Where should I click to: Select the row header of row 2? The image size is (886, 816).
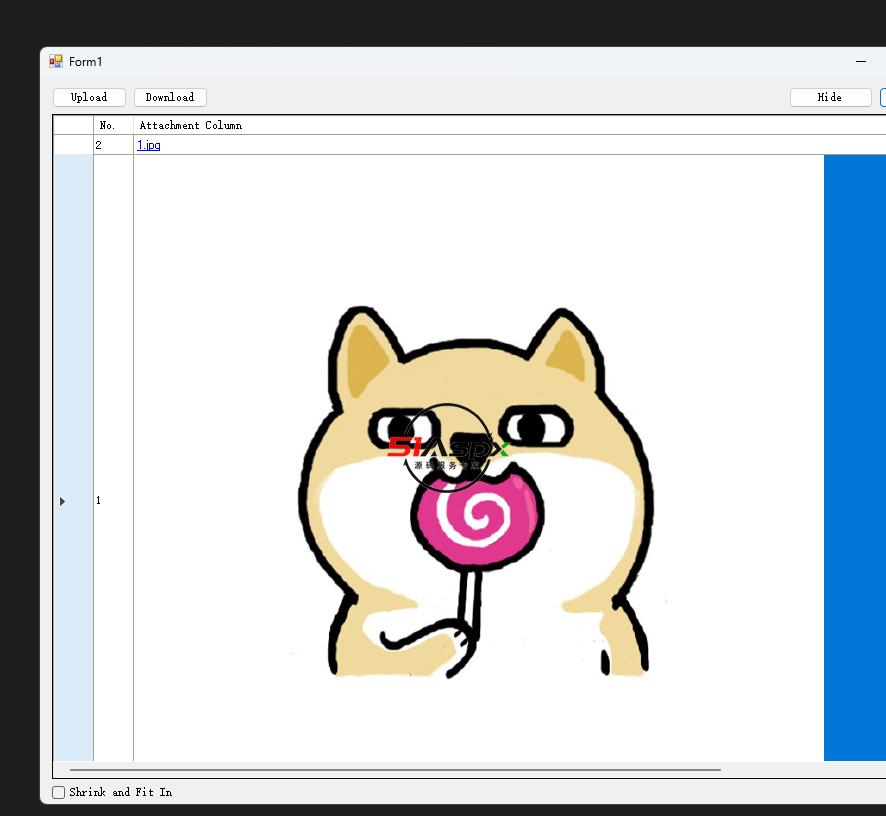73,145
